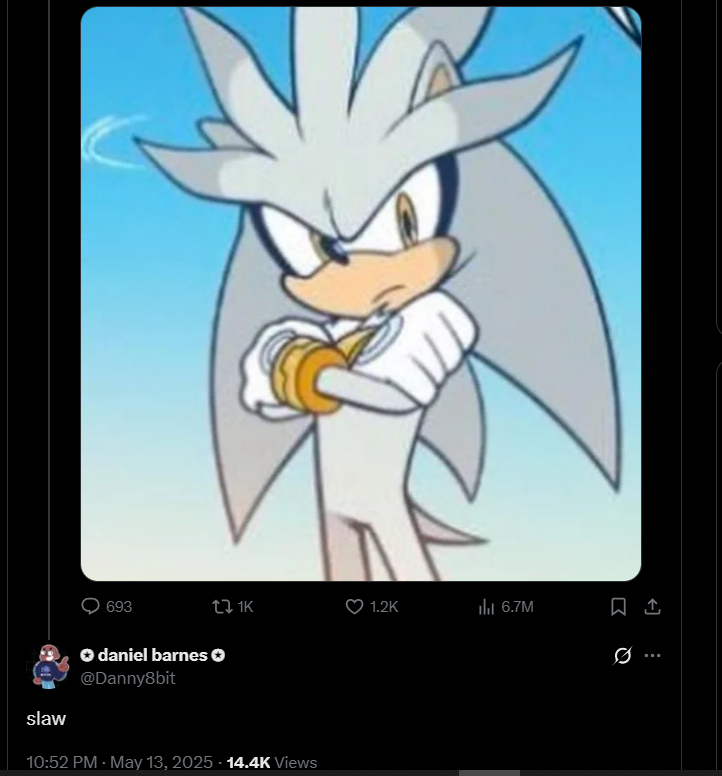Open view analytics bar-chart icon
Image resolution: width=722 pixels, height=776 pixels.
[x=486, y=607]
